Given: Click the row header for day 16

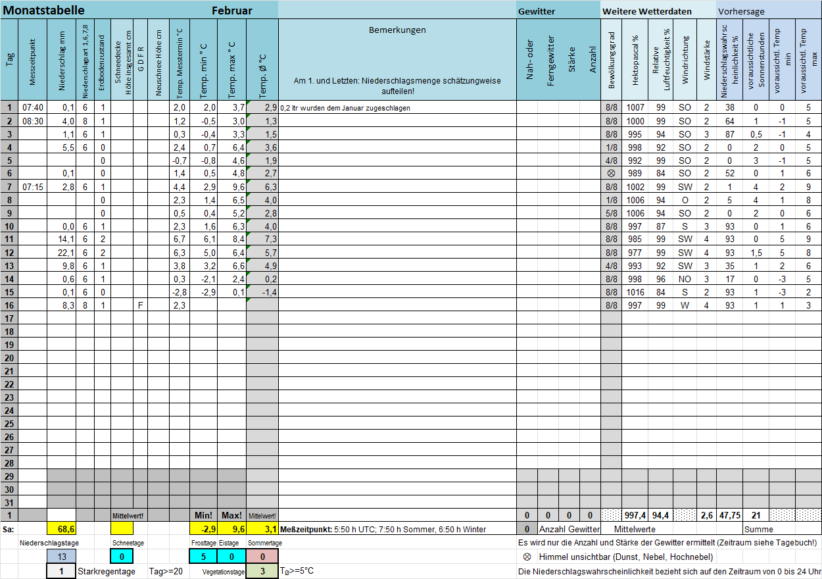Looking at the screenshot, I should 9,305.
